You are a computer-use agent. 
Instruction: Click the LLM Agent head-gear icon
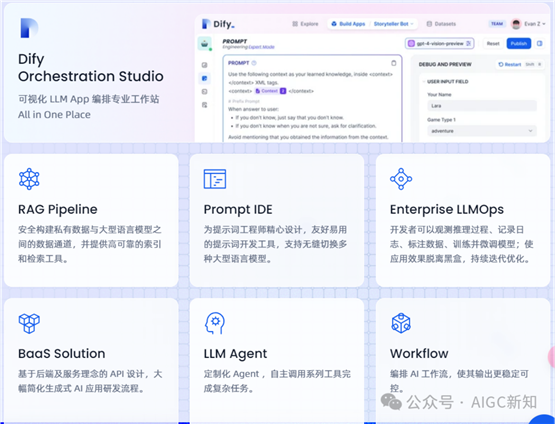point(215,323)
